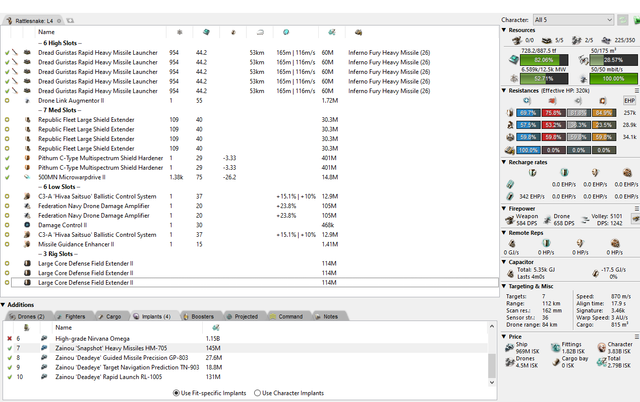Sort by the capacitor usage column icon
This screenshot has height=402, width=640.
tap(233, 32)
